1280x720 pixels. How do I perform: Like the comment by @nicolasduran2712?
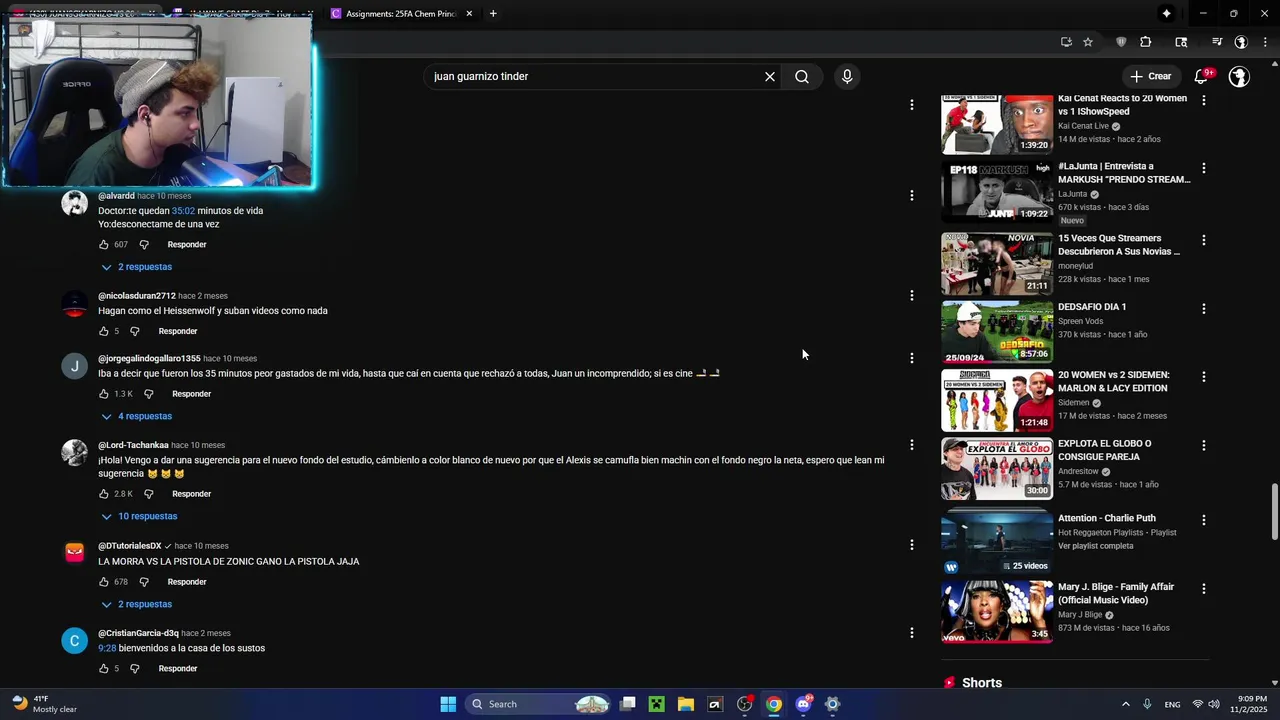(103, 331)
